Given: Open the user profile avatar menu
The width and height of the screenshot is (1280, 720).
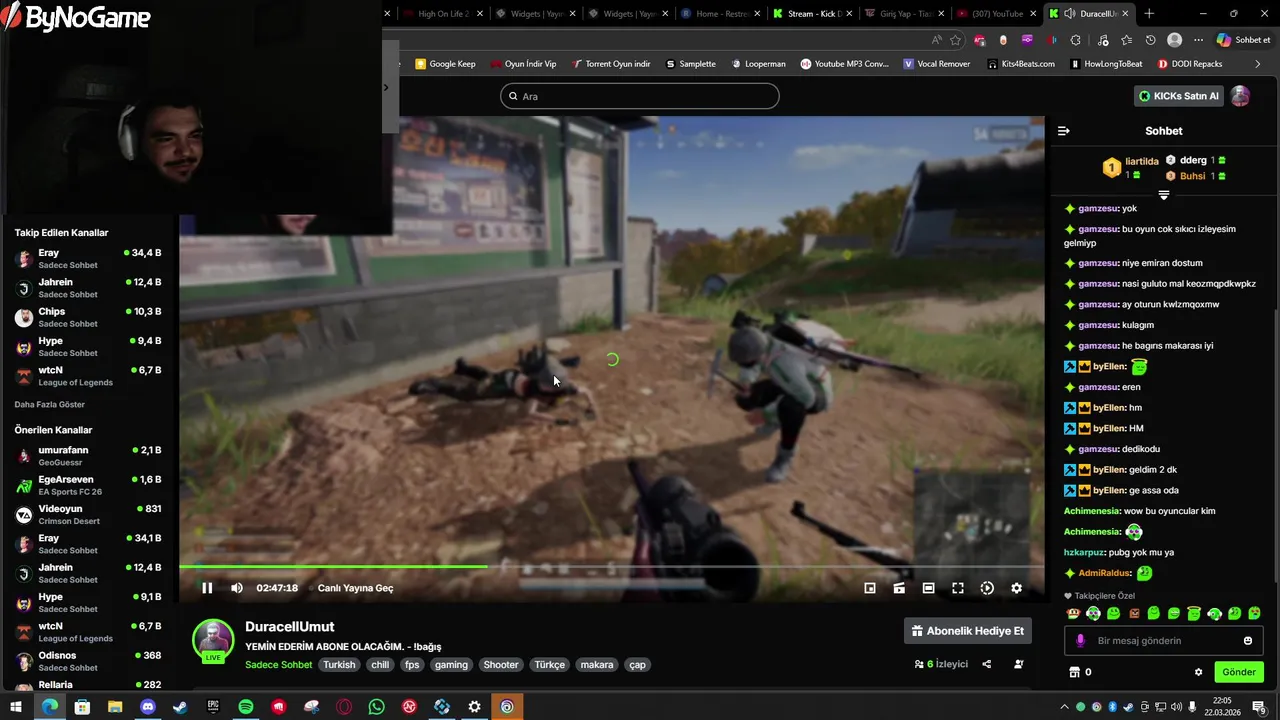Looking at the screenshot, I should tap(1240, 96).
